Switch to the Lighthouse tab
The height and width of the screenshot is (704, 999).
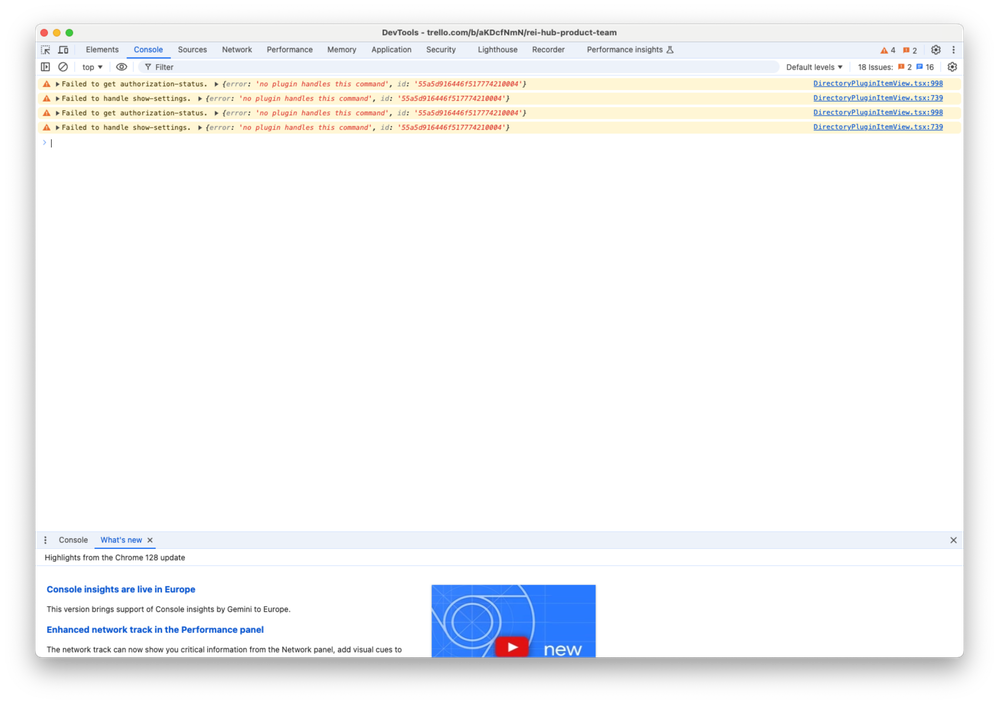(498, 50)
